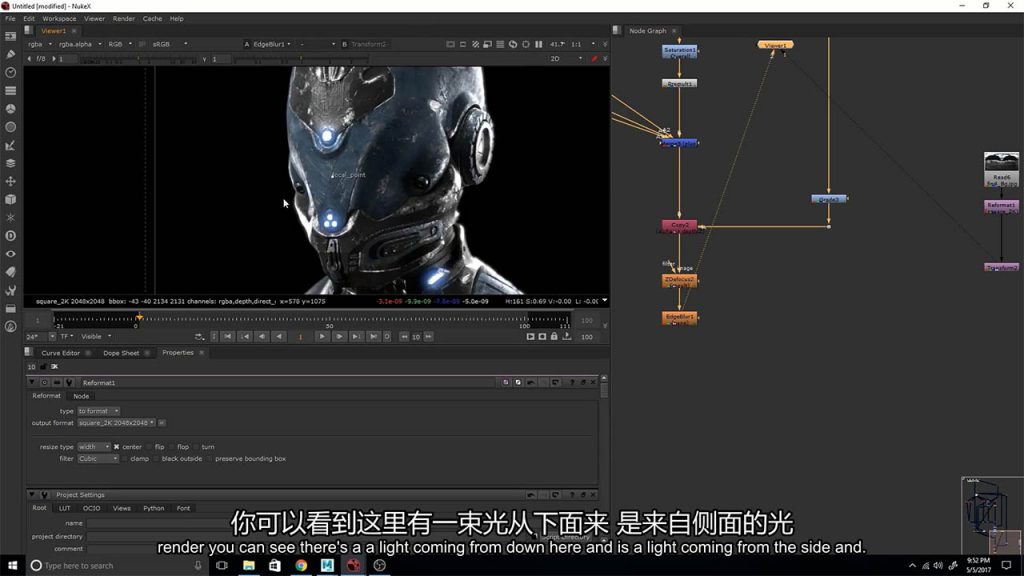This screenshot has width=1024, height=576.
Task: Open the FurnaceCore nodes toolbar menu
Action: pos(10,327)
